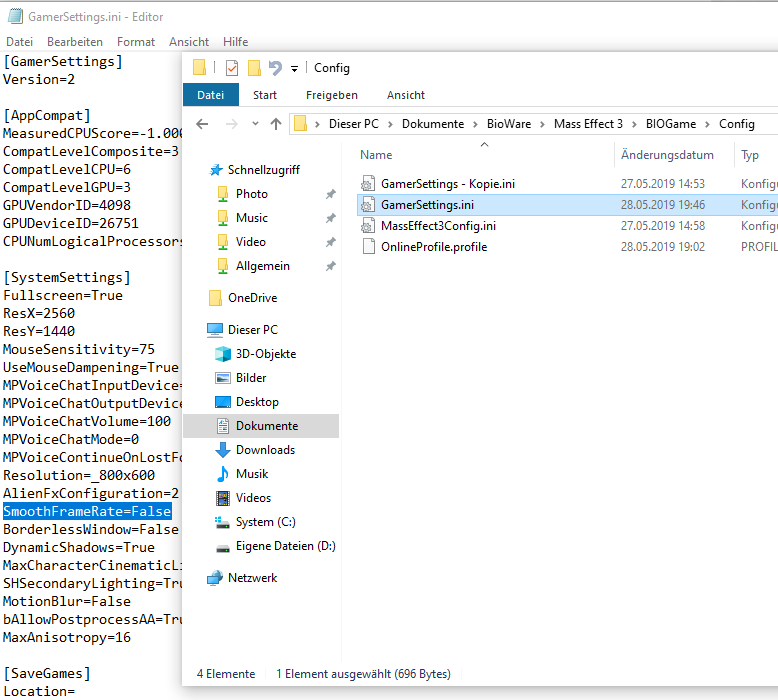Screen dimensions: 778x700
Task: Open the recent locations dropdown chevron
Action: [x=255, y=124]
